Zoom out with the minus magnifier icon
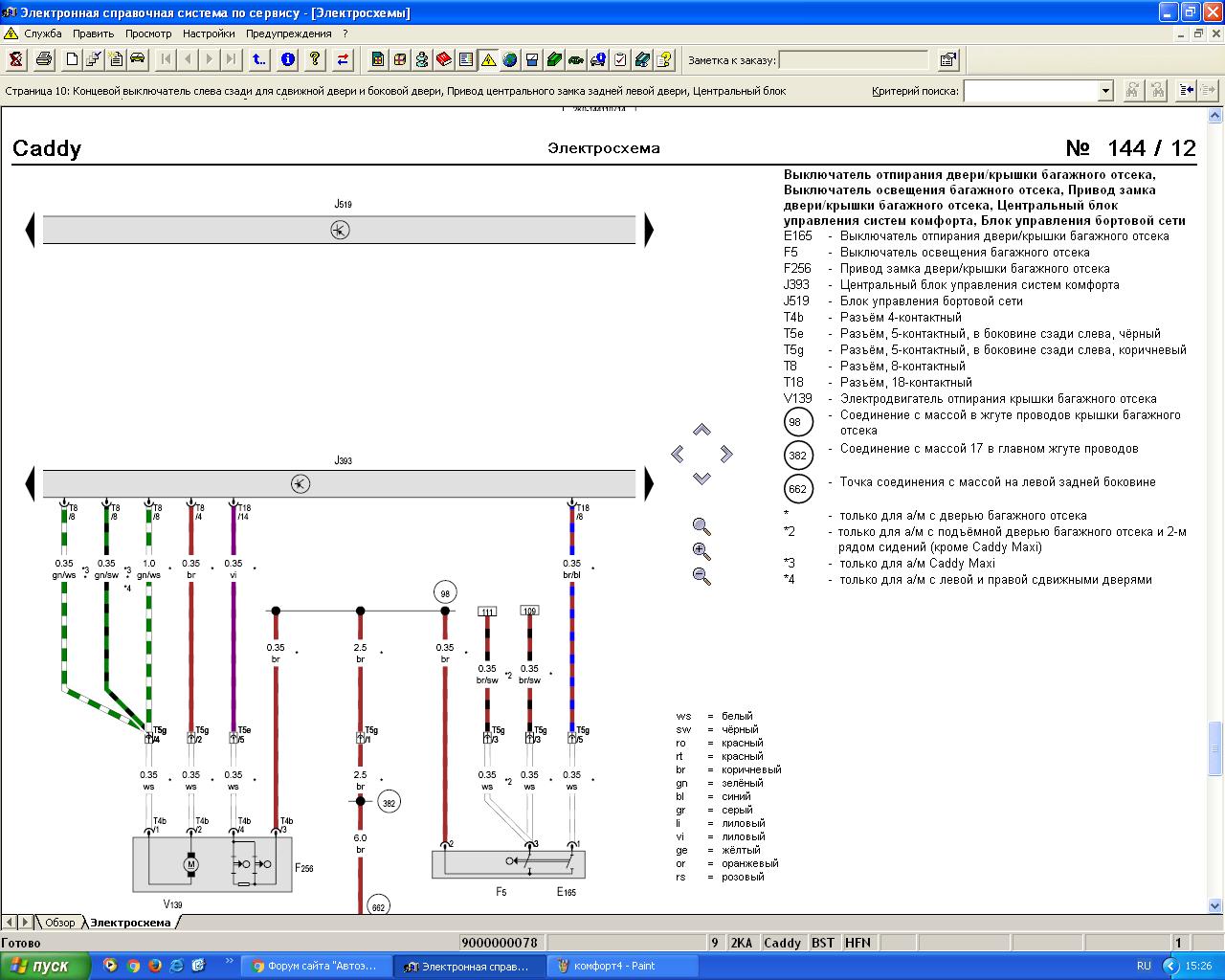This screenshot has width=1225, height=980. pyautogui.click(x=702, y=576)
